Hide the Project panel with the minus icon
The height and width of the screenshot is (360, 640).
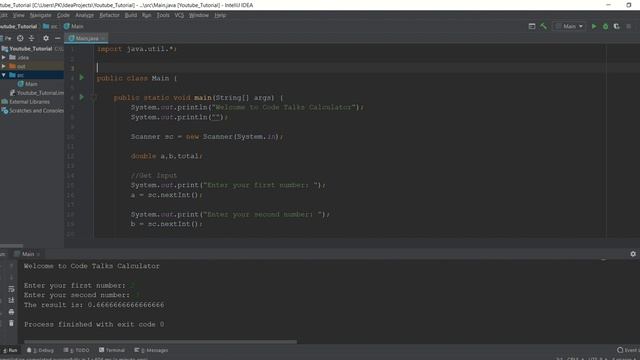[x=58, y=38]
